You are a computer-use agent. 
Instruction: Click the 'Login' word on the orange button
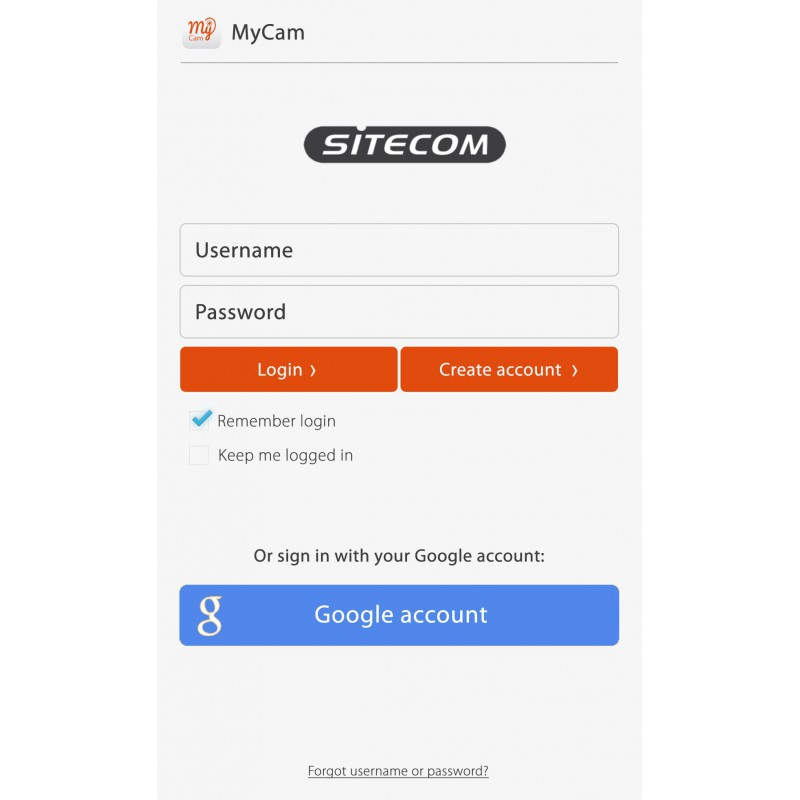point(280,370)
